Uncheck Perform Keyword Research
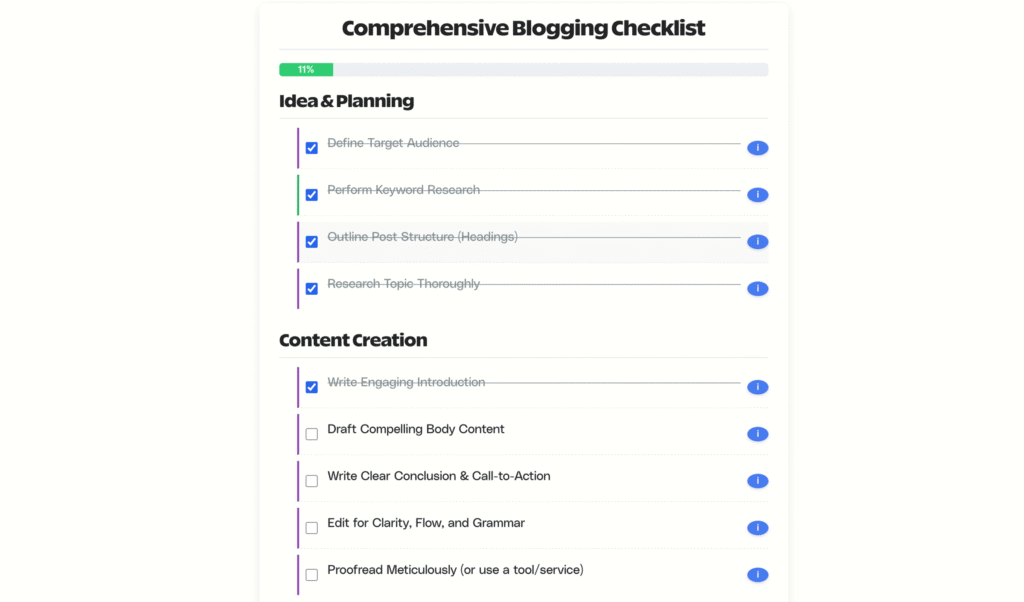The width and height of the screenshot is (1024, 602). point(311,195)
